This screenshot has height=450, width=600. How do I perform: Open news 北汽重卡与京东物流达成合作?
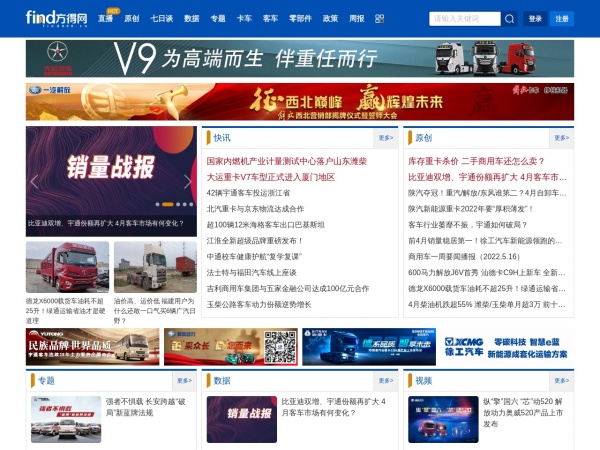(255, 209)
